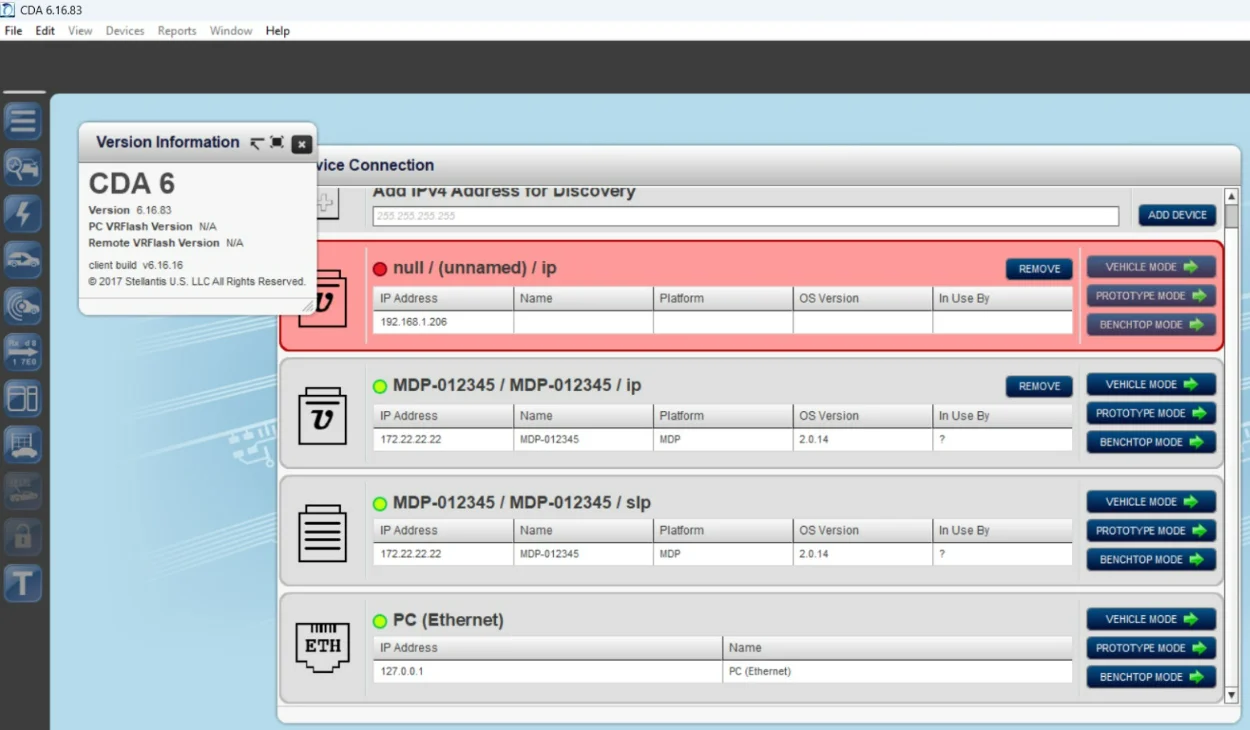
Task: Click the client build v6.16.16 text
Action: coord(136,265)
